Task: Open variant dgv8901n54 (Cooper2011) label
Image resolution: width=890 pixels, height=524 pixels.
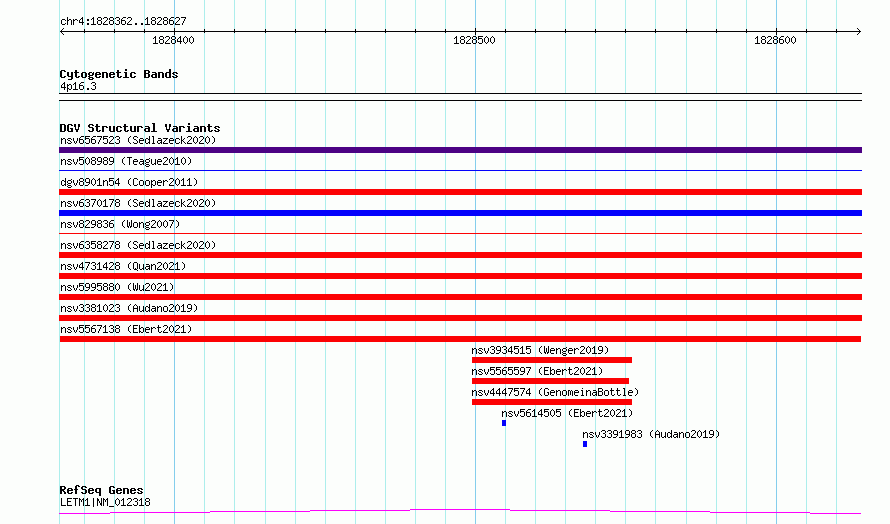Action: [x=129, y=182]
